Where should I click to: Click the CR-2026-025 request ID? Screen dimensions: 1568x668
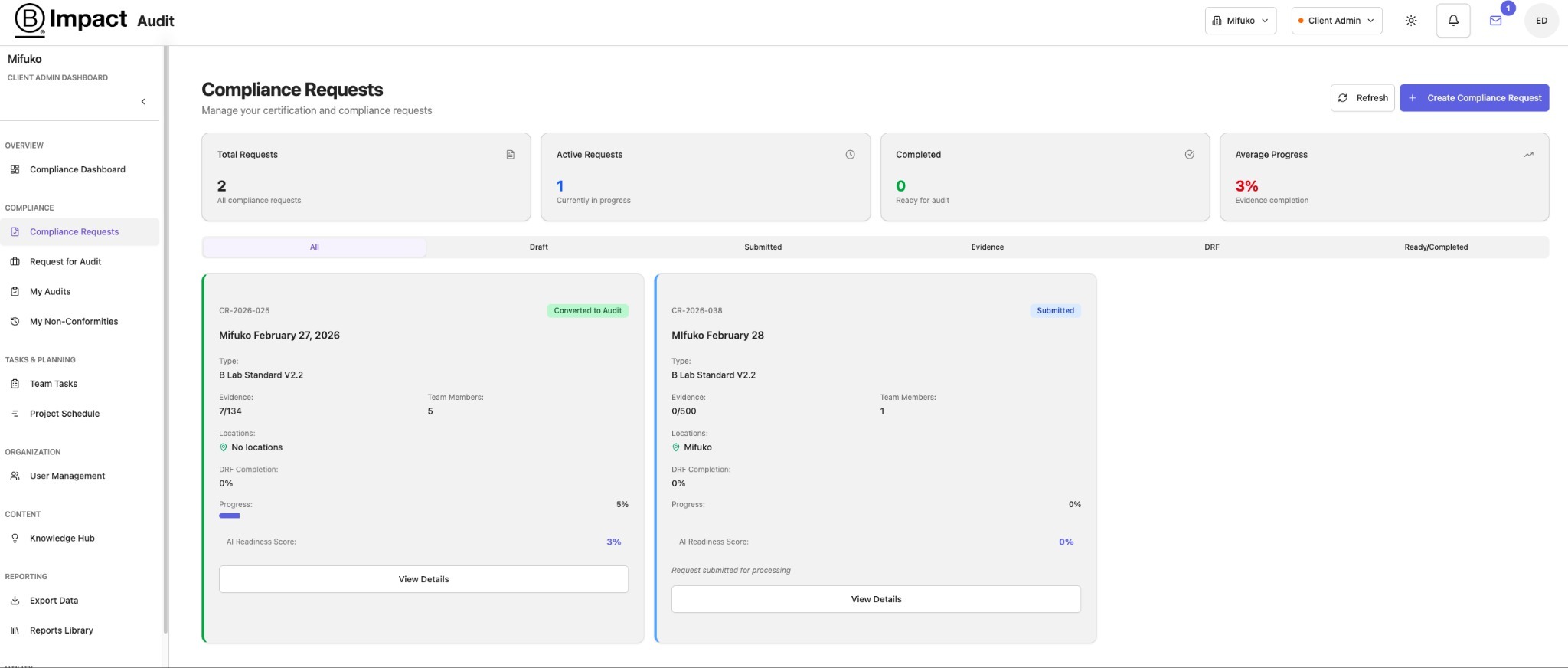pyautogui.click(x=244, y=310)
